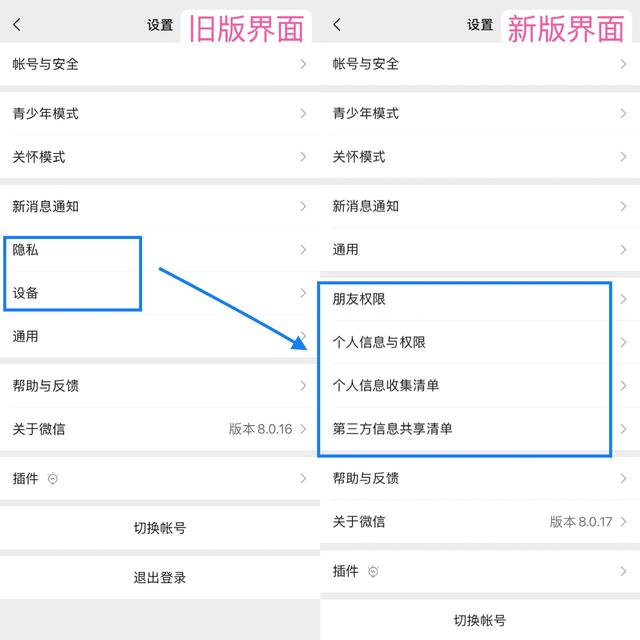Open 帐号与安全 in new version settings
This screenshot has width=640, height=640.
click(480, 64)
